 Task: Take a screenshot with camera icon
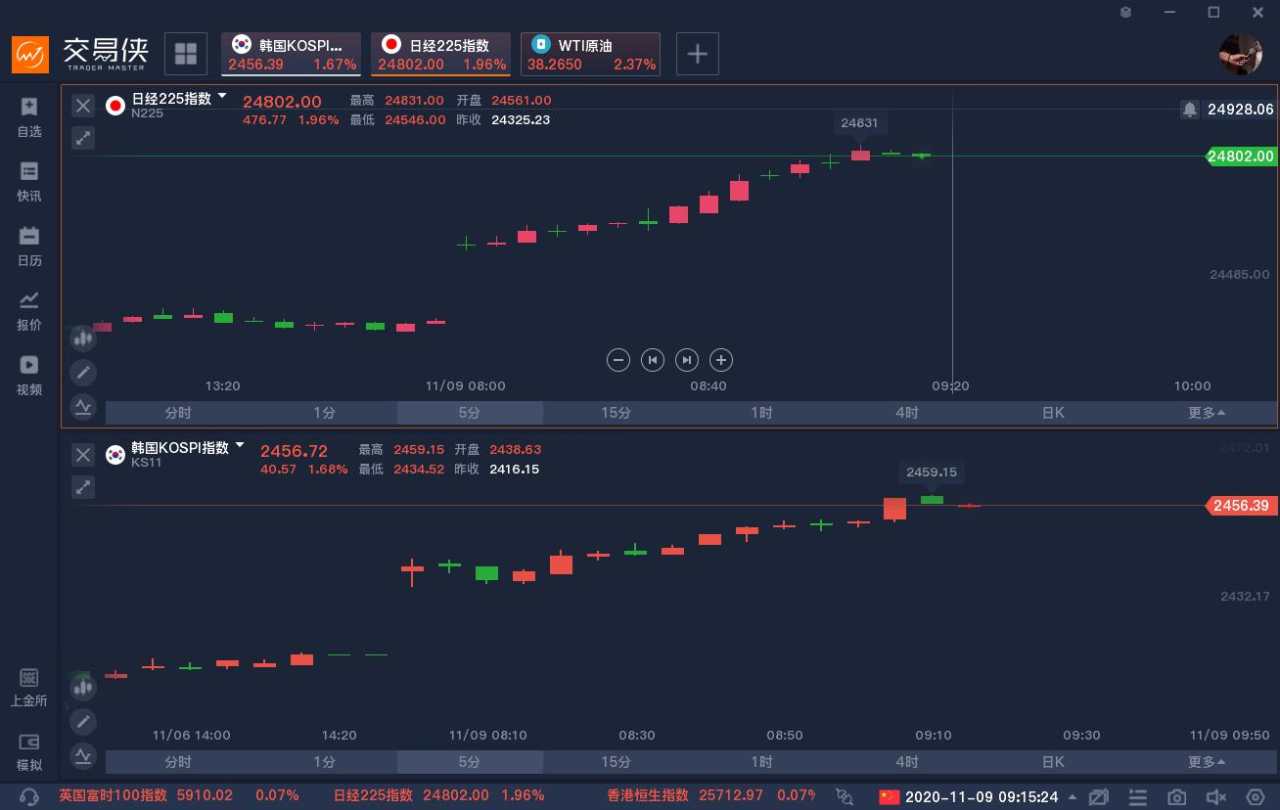pyautogui.click(x=1177, y=797)
